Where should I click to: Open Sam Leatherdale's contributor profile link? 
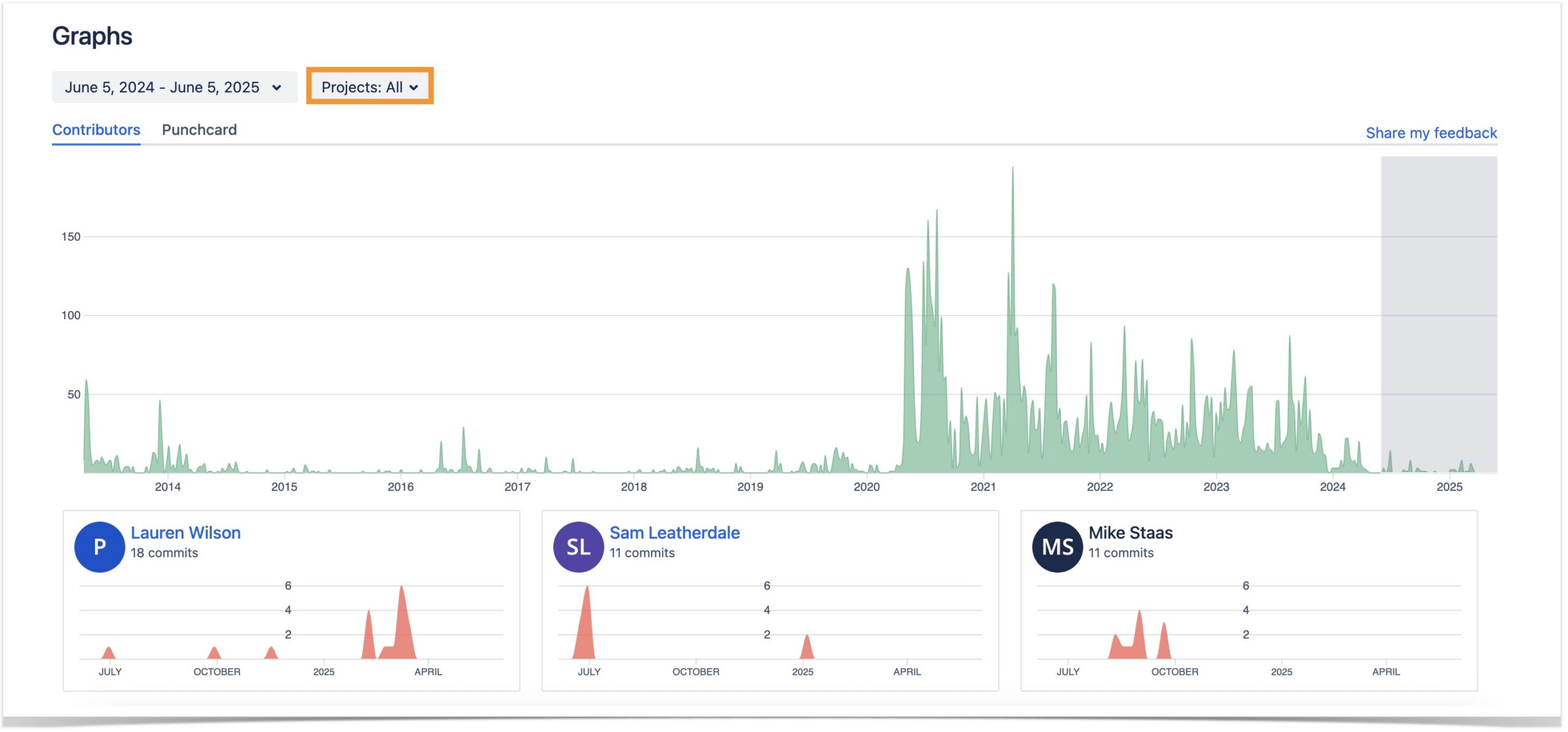[x=674, y=532]
